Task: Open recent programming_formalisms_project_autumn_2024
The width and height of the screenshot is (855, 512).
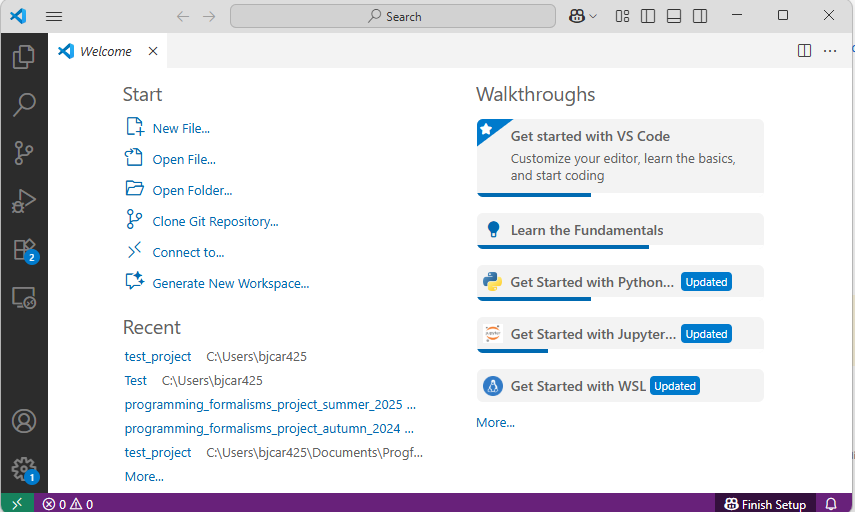Action: 262,428
